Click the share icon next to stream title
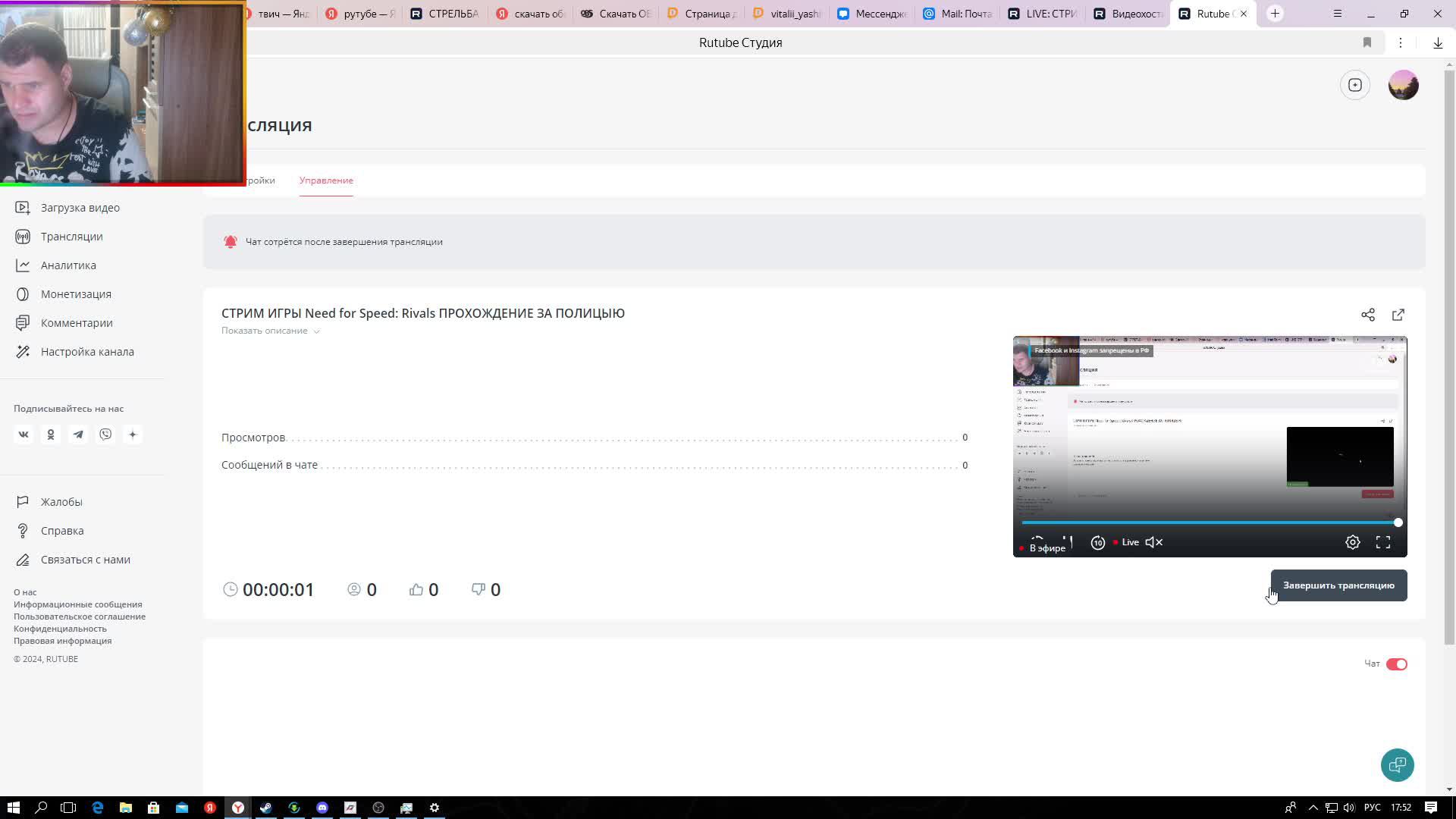Image resolution: width=1456 pixels, height=819 pixels. [x=1367, y=315]
